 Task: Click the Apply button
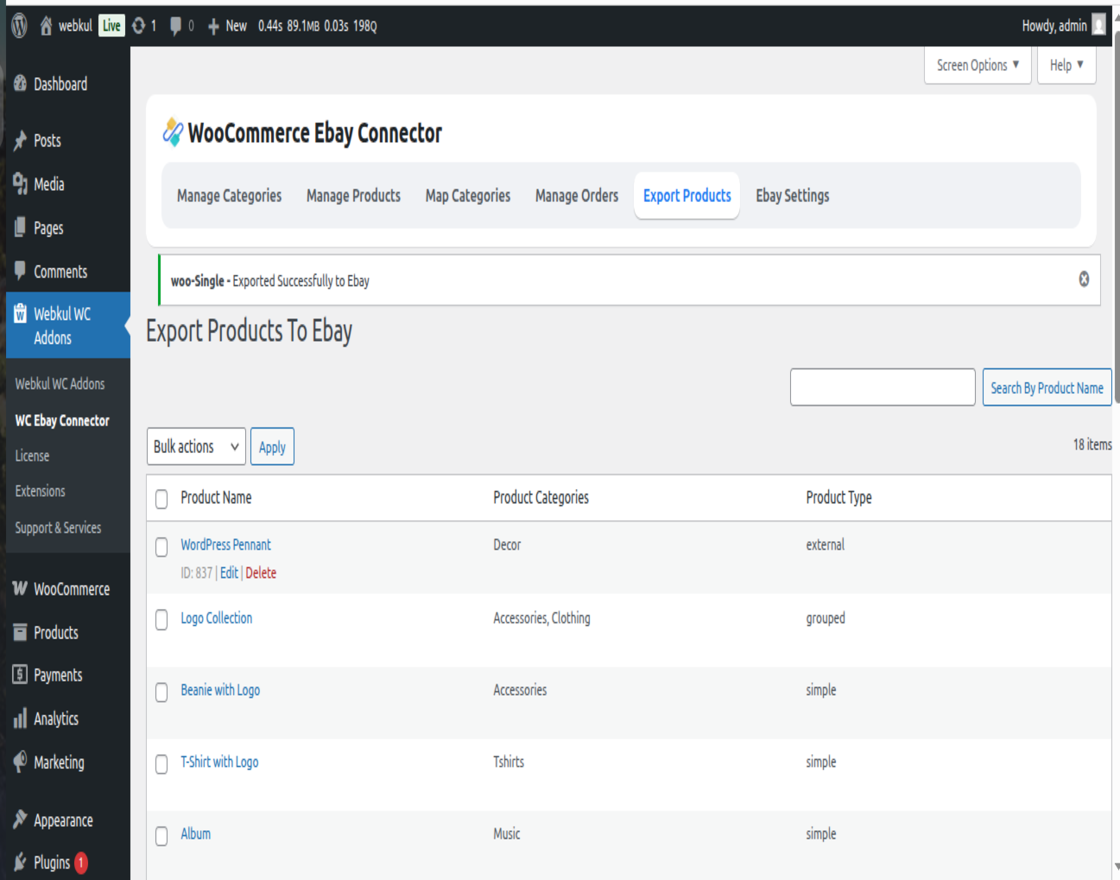click(272, 446)
